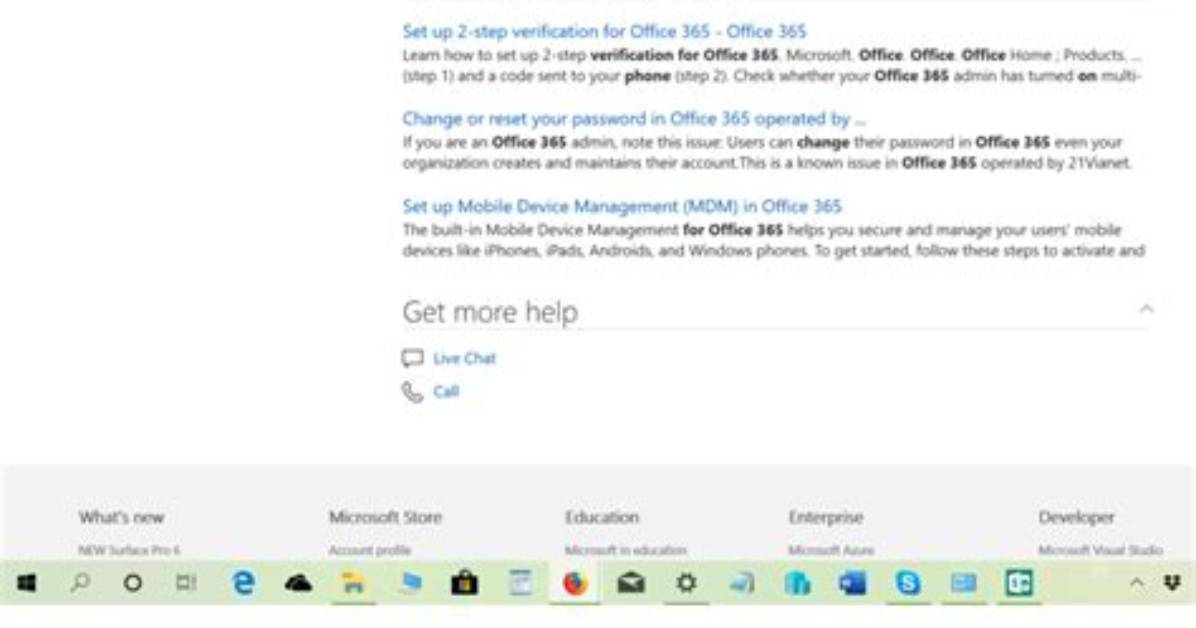
Task: Open Task View on taskbar
Action: click(186, 584)
